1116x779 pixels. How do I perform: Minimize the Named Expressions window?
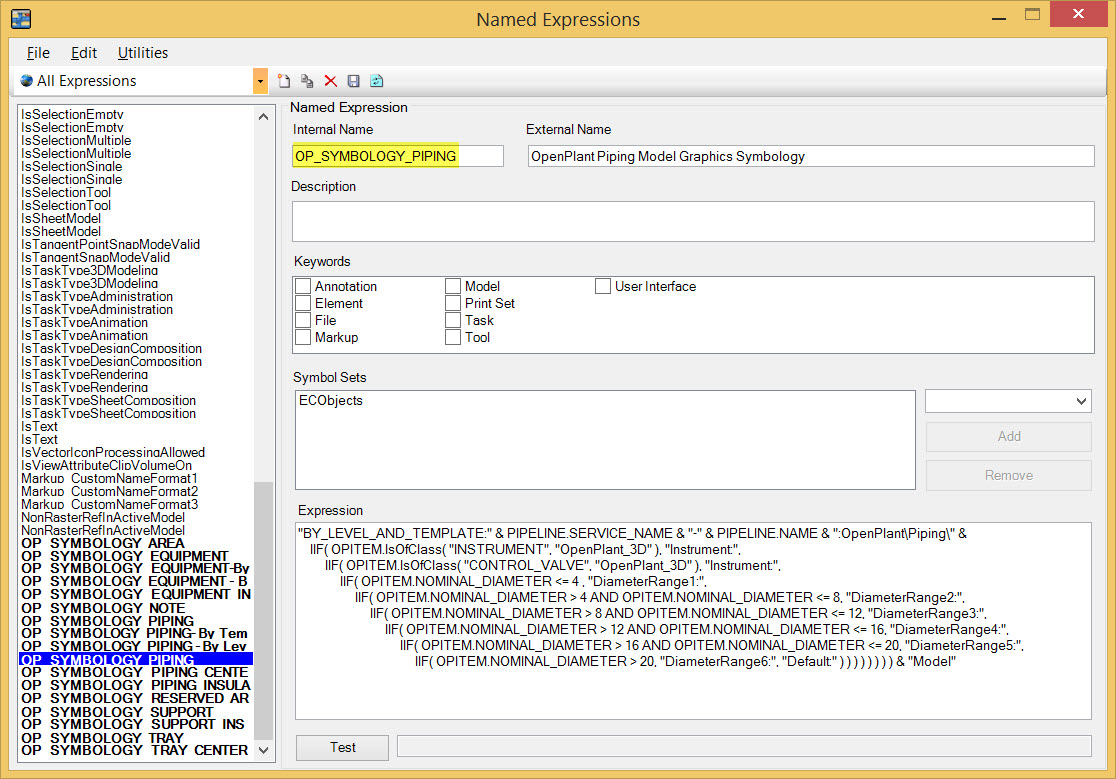[999, 16]
